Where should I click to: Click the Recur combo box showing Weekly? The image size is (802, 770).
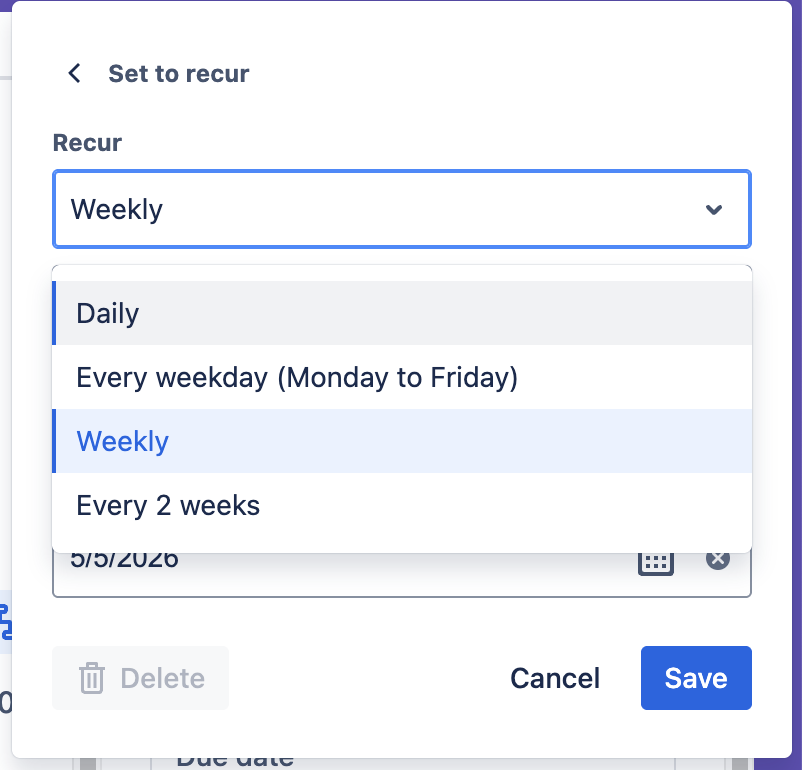click(380, 210)
